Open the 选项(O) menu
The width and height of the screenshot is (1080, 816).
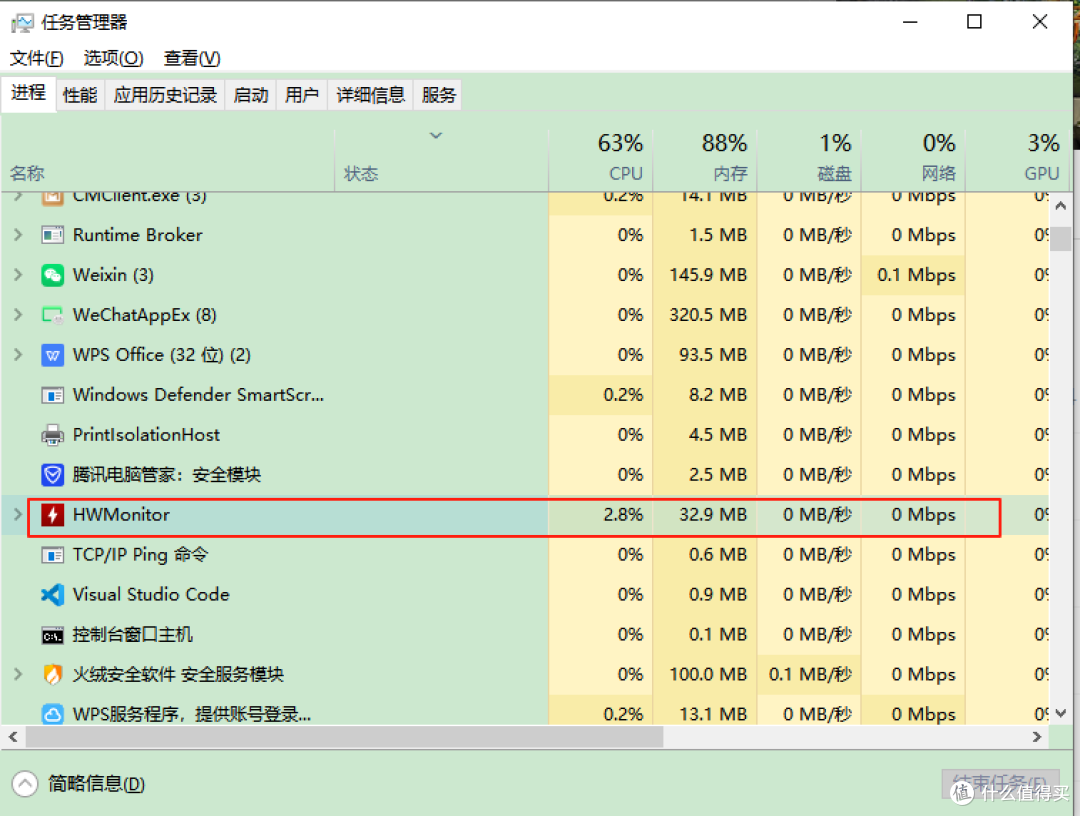[x=114, y=59]
